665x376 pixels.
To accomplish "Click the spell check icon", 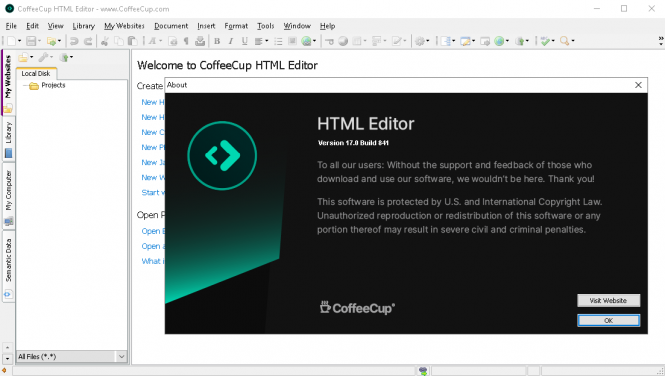I will (x=545, y=41).
